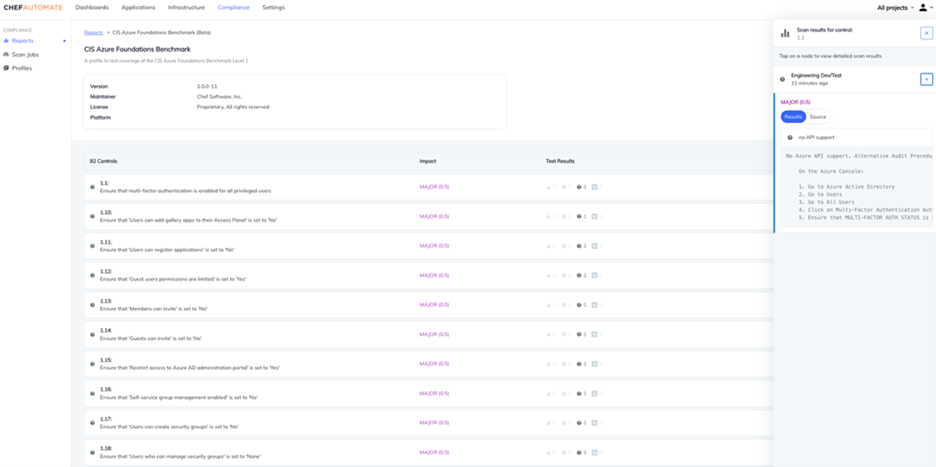Open the Dashboards menu

click(92, 8)
